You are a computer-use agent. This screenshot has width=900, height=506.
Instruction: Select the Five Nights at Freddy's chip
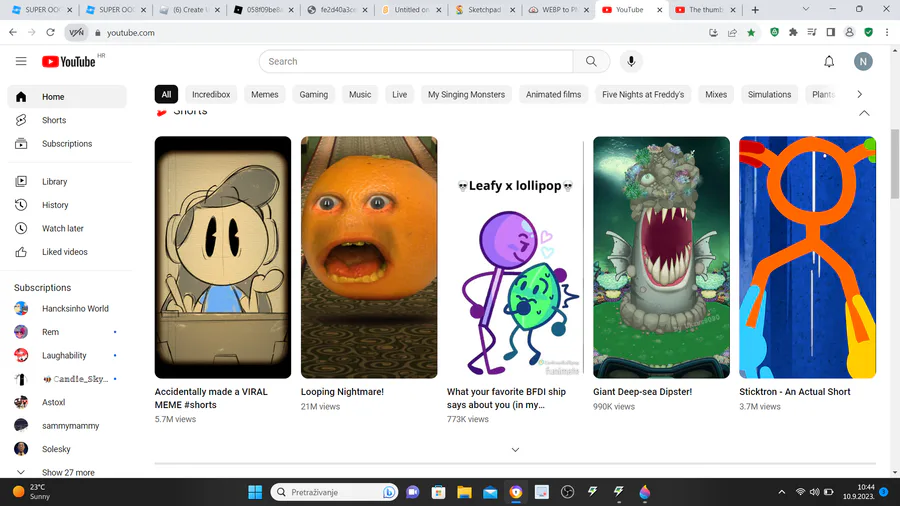(643, 95)
